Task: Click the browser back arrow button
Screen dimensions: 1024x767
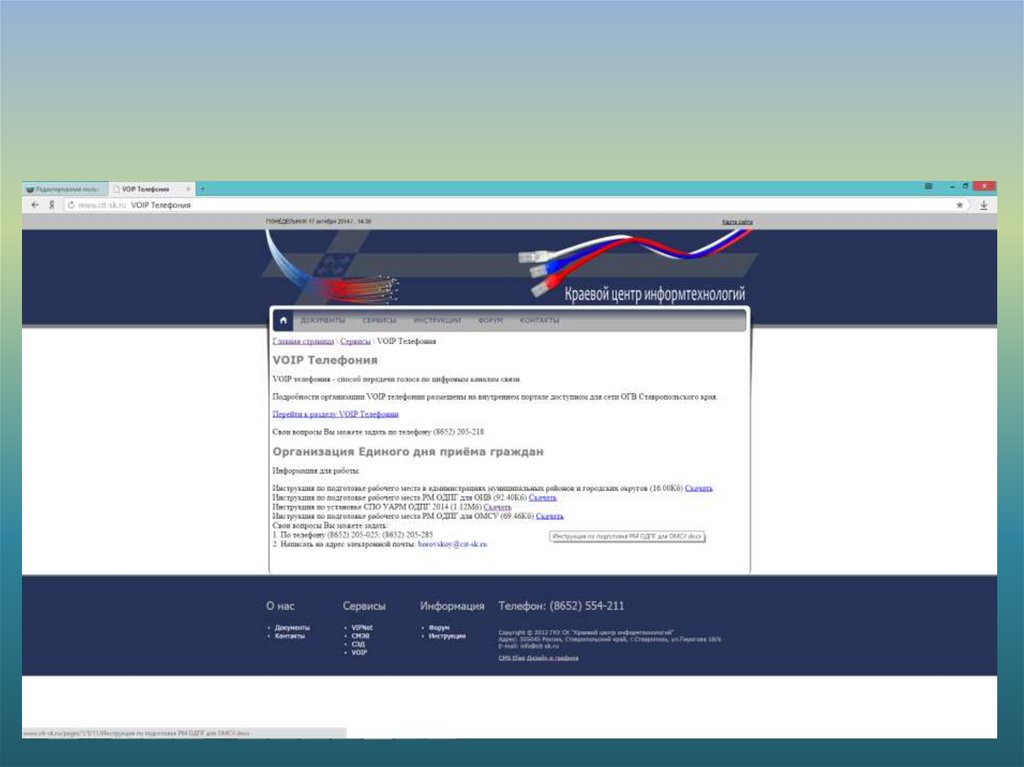Action: click(35, 205)
